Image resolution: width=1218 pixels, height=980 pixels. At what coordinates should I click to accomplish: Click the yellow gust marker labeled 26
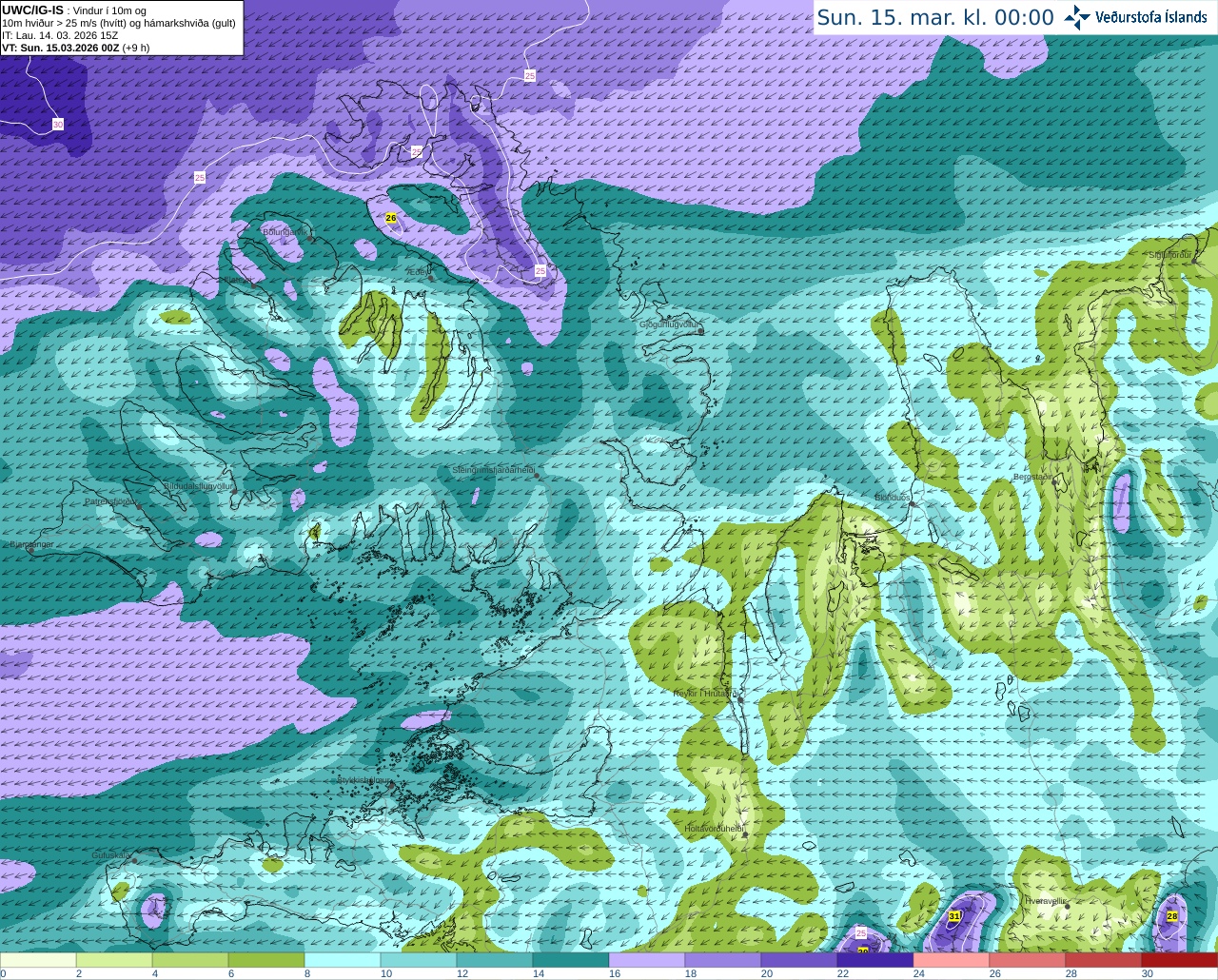pos(391,218)
